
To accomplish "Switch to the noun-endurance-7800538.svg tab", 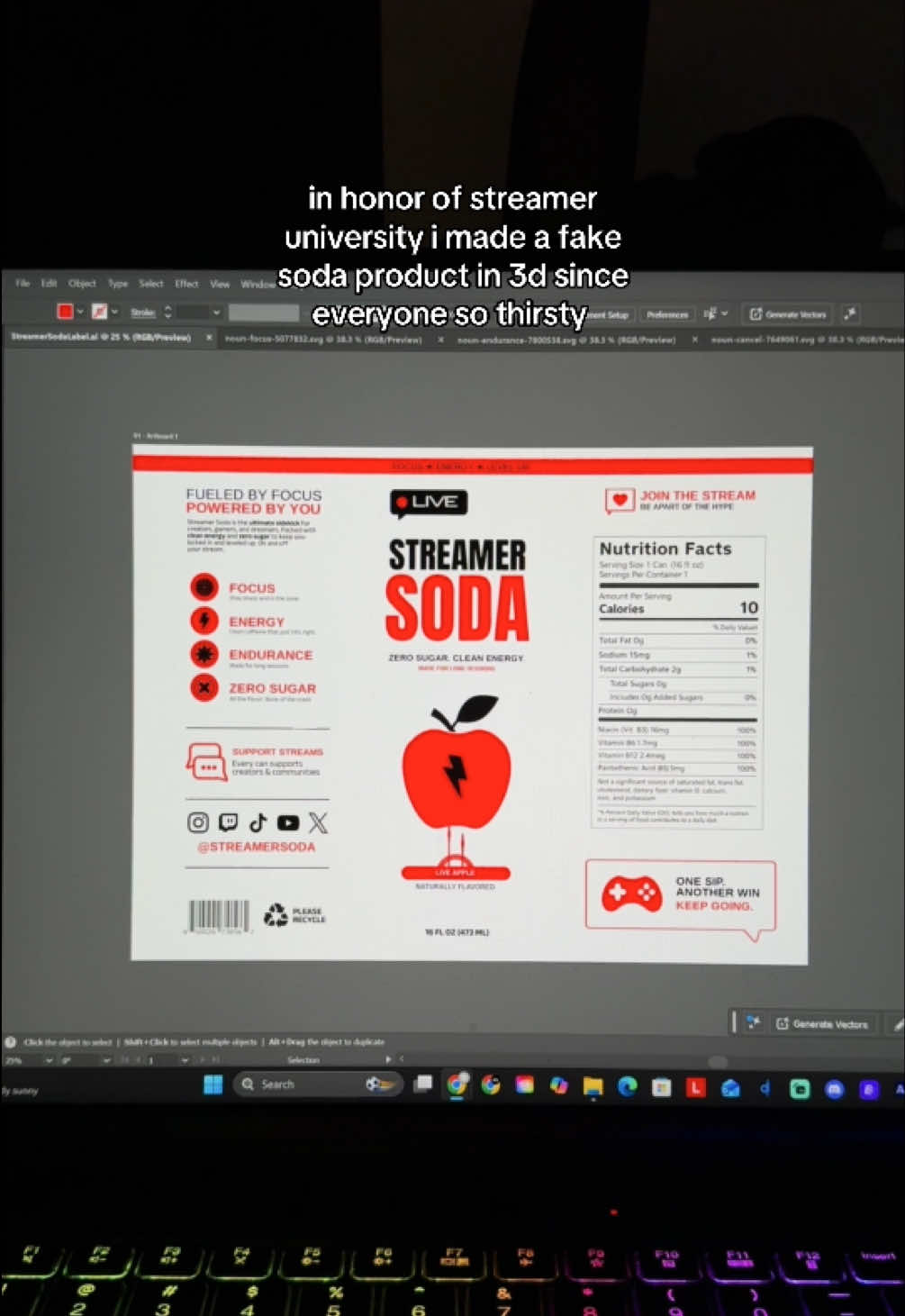I will pos(566,340).
